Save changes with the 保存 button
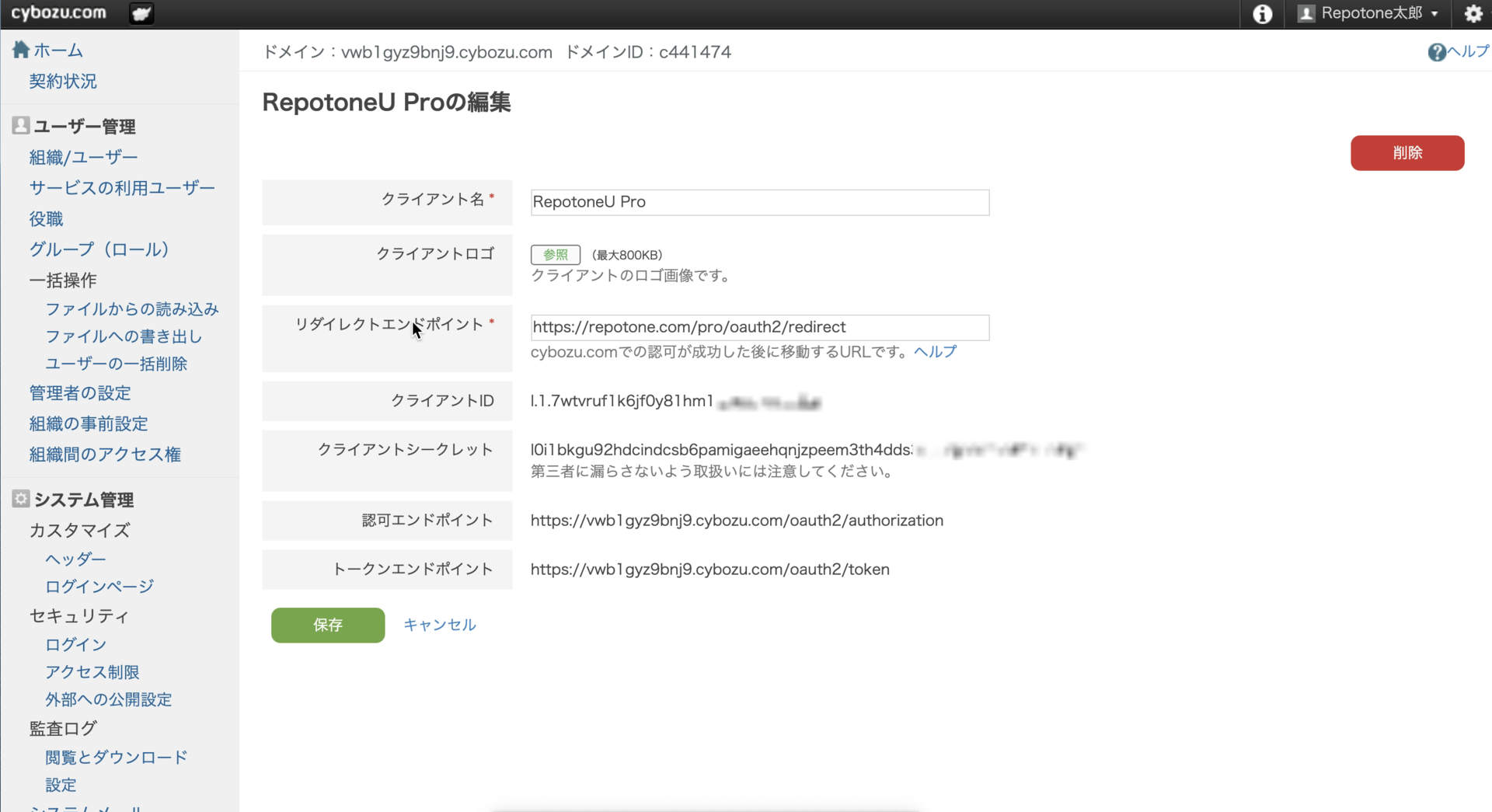1492x812 pixels. (x=327, y=625)
